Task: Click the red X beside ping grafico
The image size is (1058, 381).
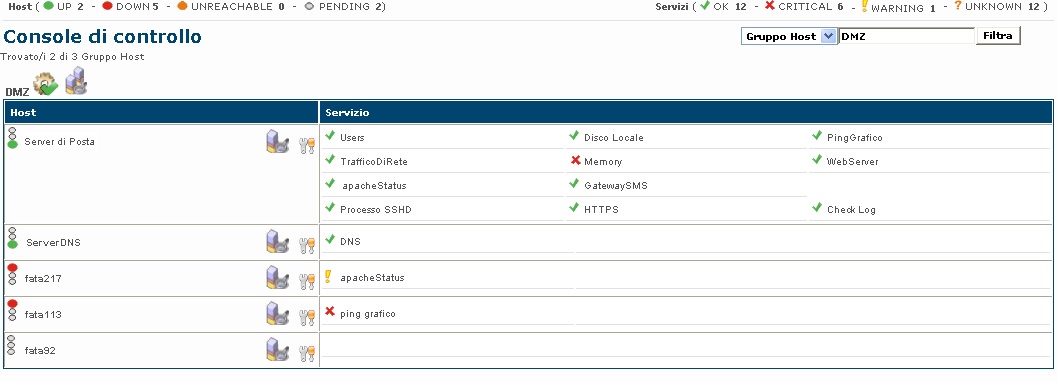Action: pos(330,312)
